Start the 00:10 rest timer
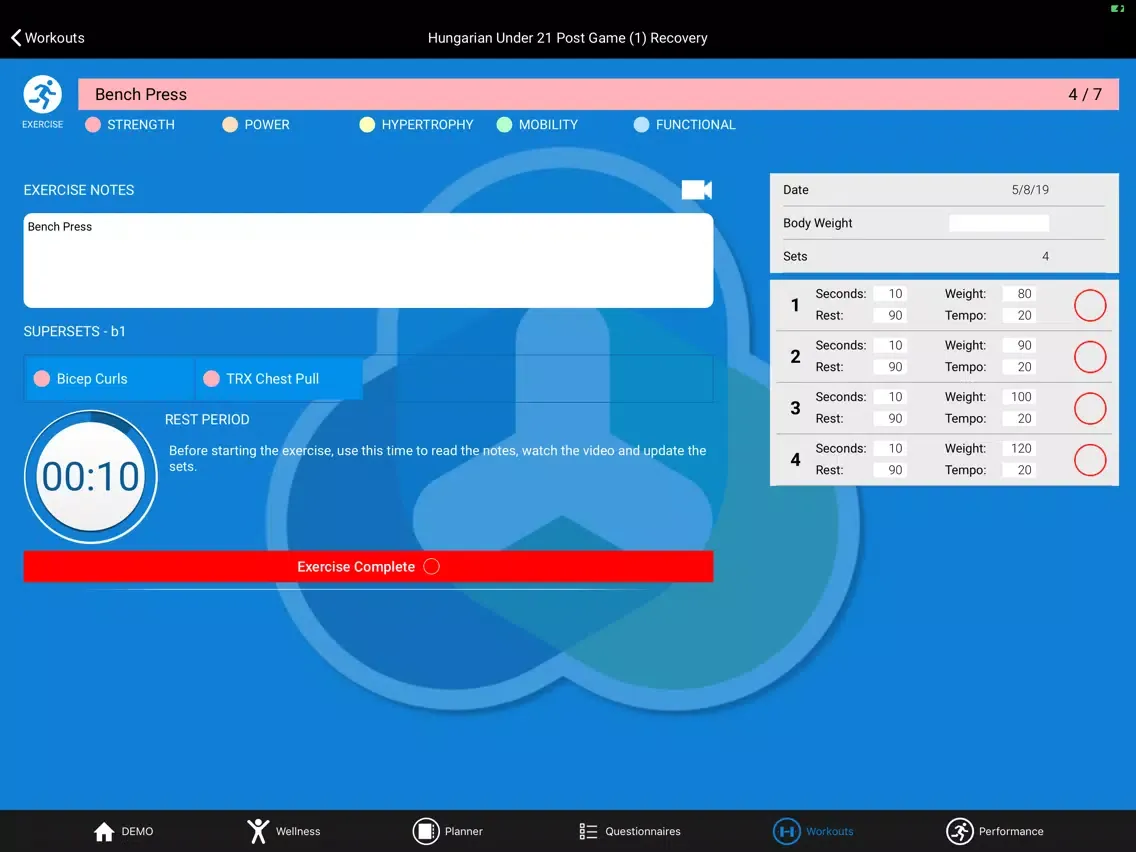The image size is (1136, 852). pyautogui.click(x=91, y=477)
